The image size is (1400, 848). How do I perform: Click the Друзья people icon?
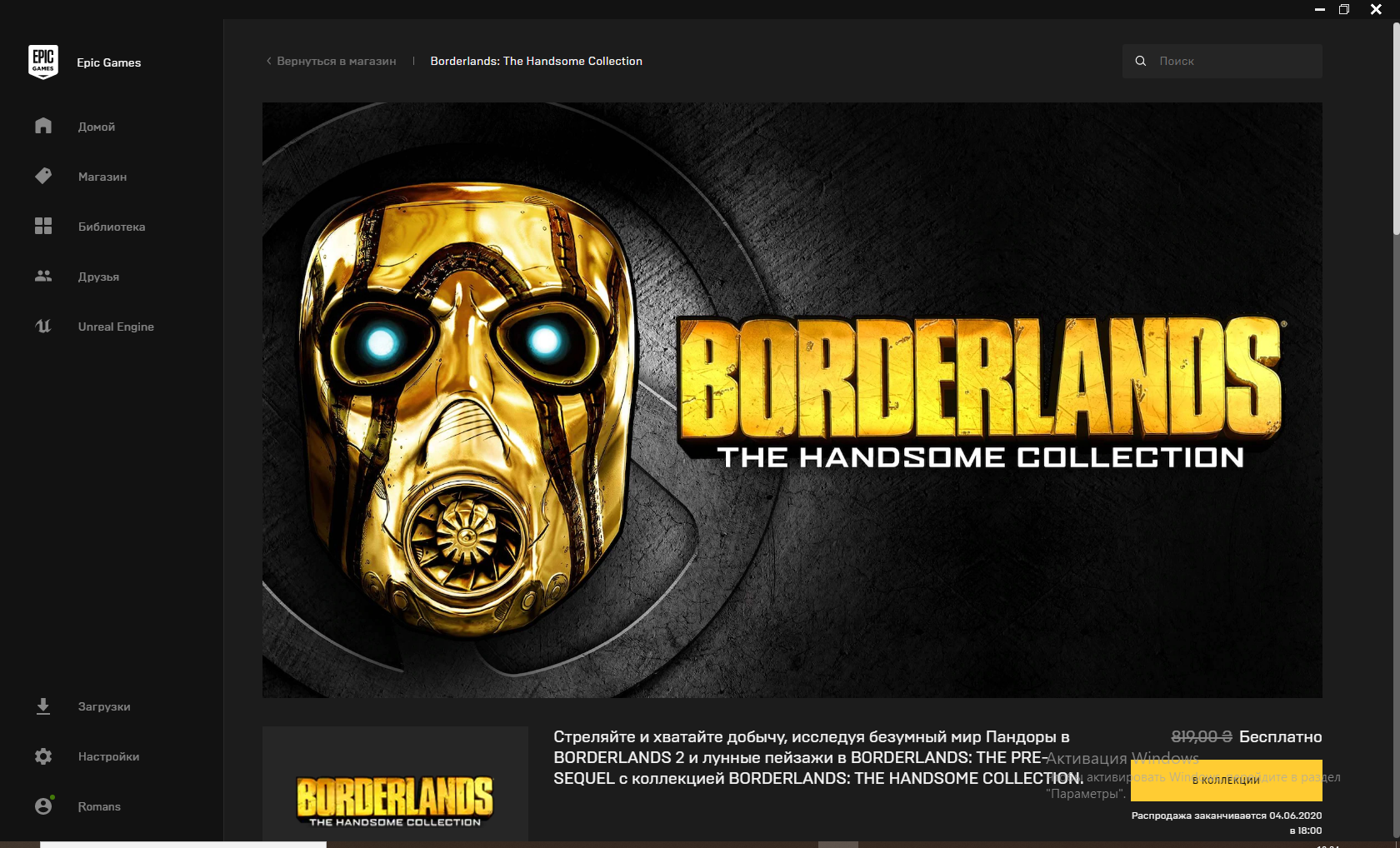point(43,276)
